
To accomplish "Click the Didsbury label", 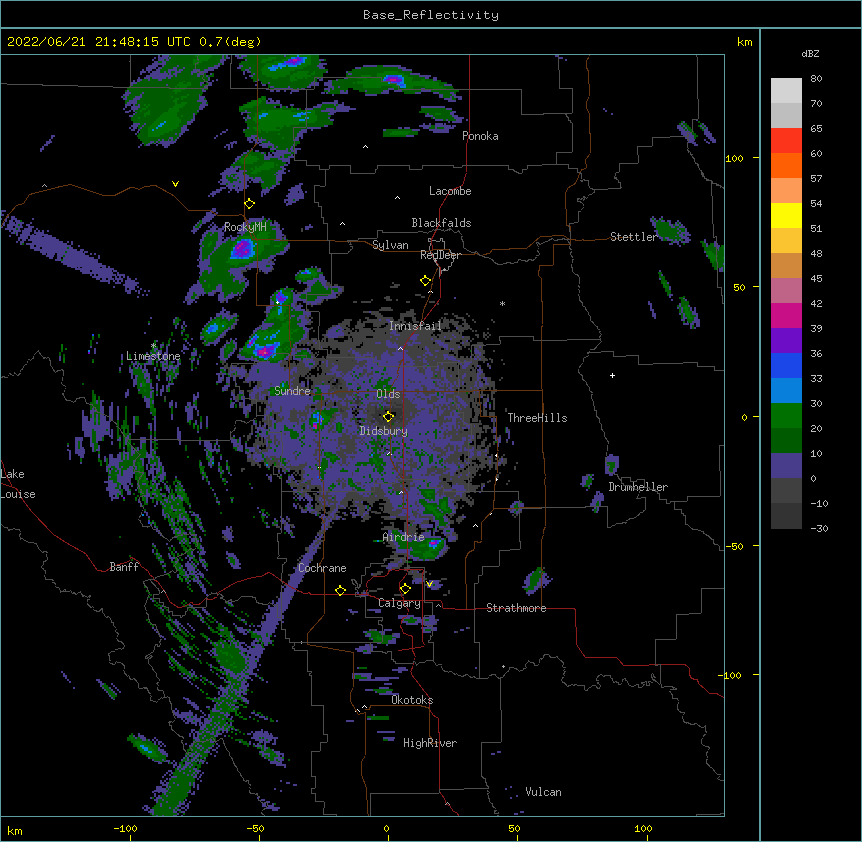I will point(384,431).
